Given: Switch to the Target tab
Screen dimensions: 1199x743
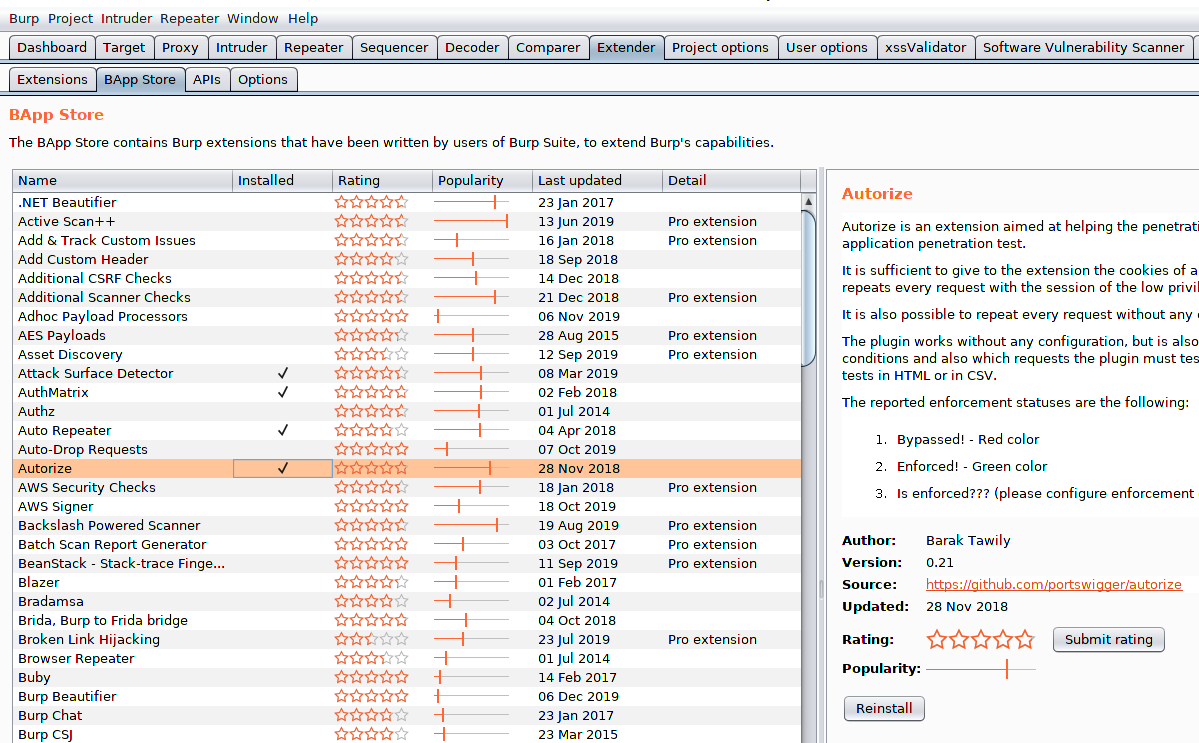Looking at the screenshot, I should [x=124, y=47].
